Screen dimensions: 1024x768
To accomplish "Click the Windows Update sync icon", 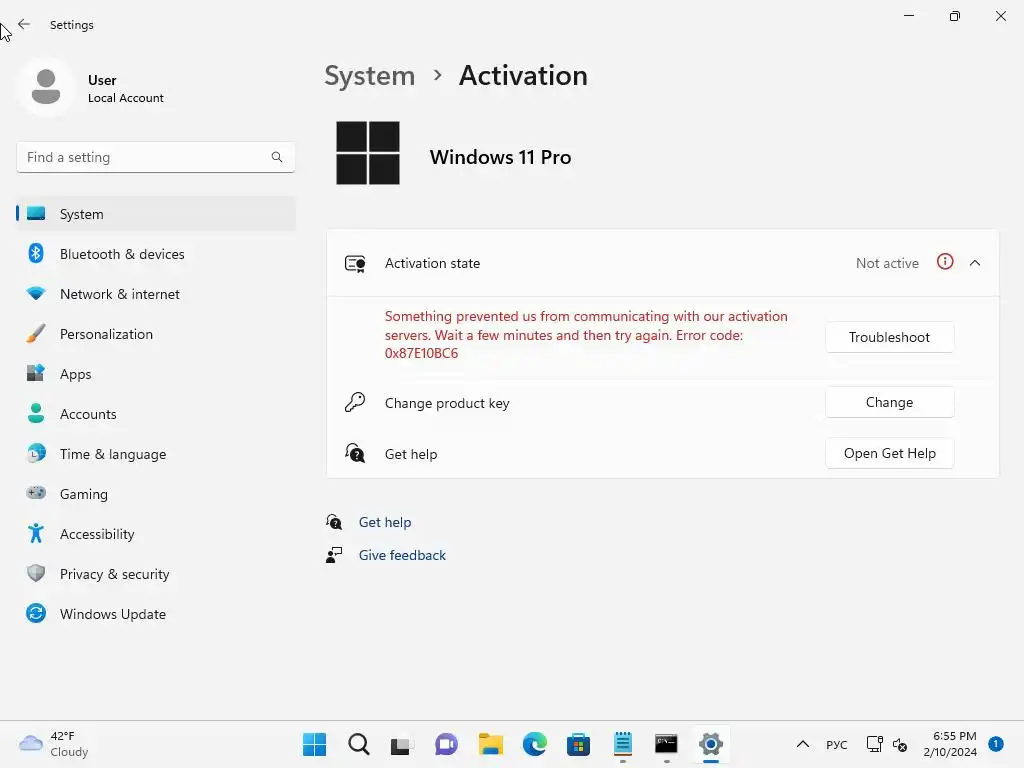I will point(36,613).
